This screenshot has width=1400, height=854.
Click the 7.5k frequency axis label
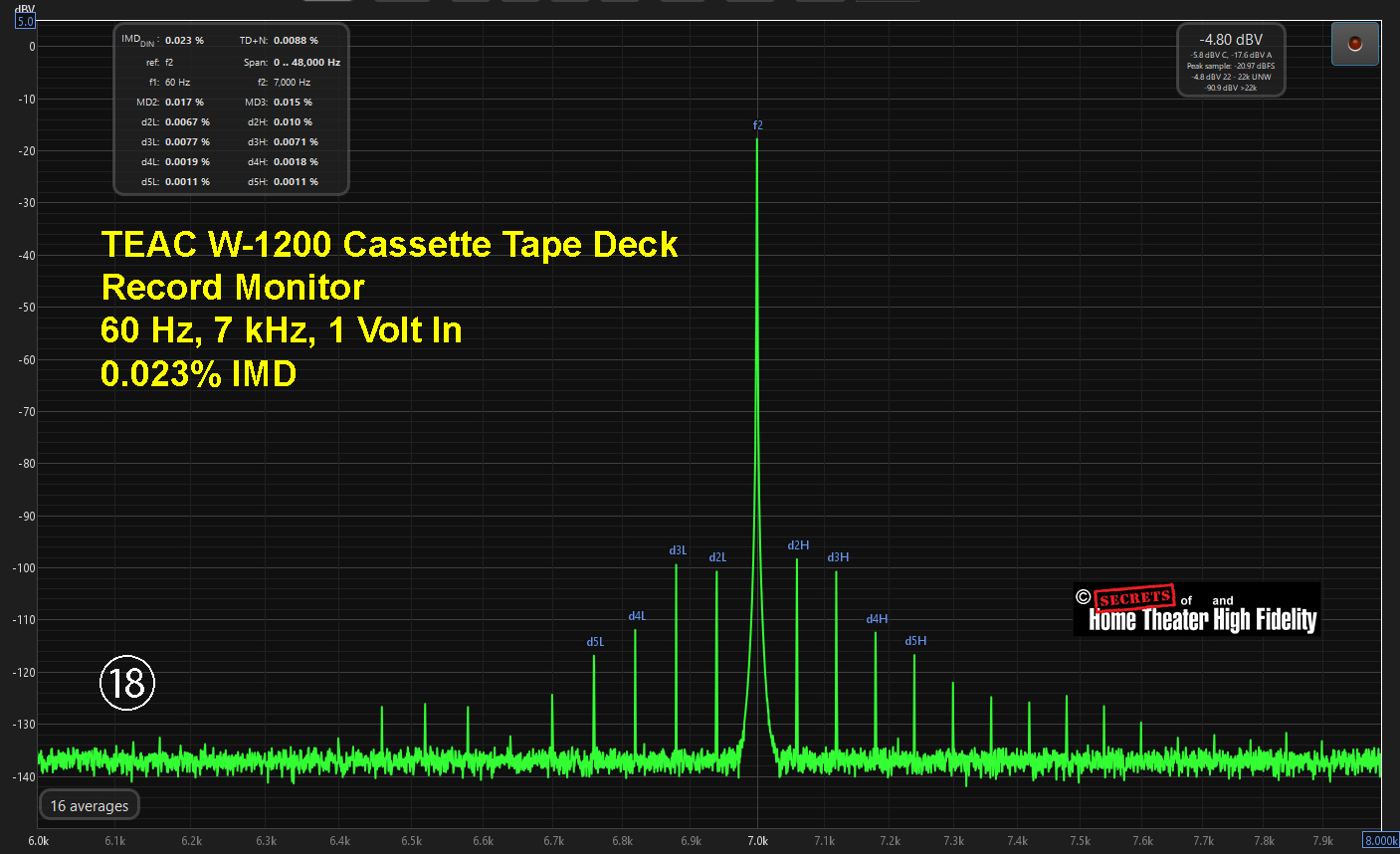point(1080,841)
